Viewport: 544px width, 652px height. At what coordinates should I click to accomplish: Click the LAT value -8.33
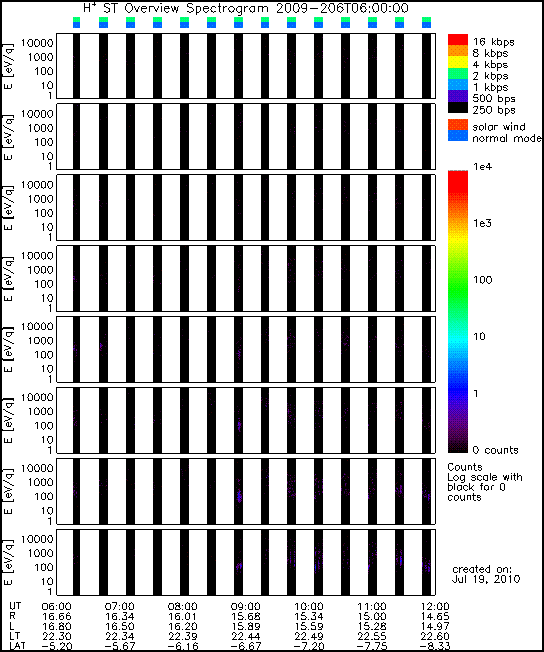coord(435,647)
